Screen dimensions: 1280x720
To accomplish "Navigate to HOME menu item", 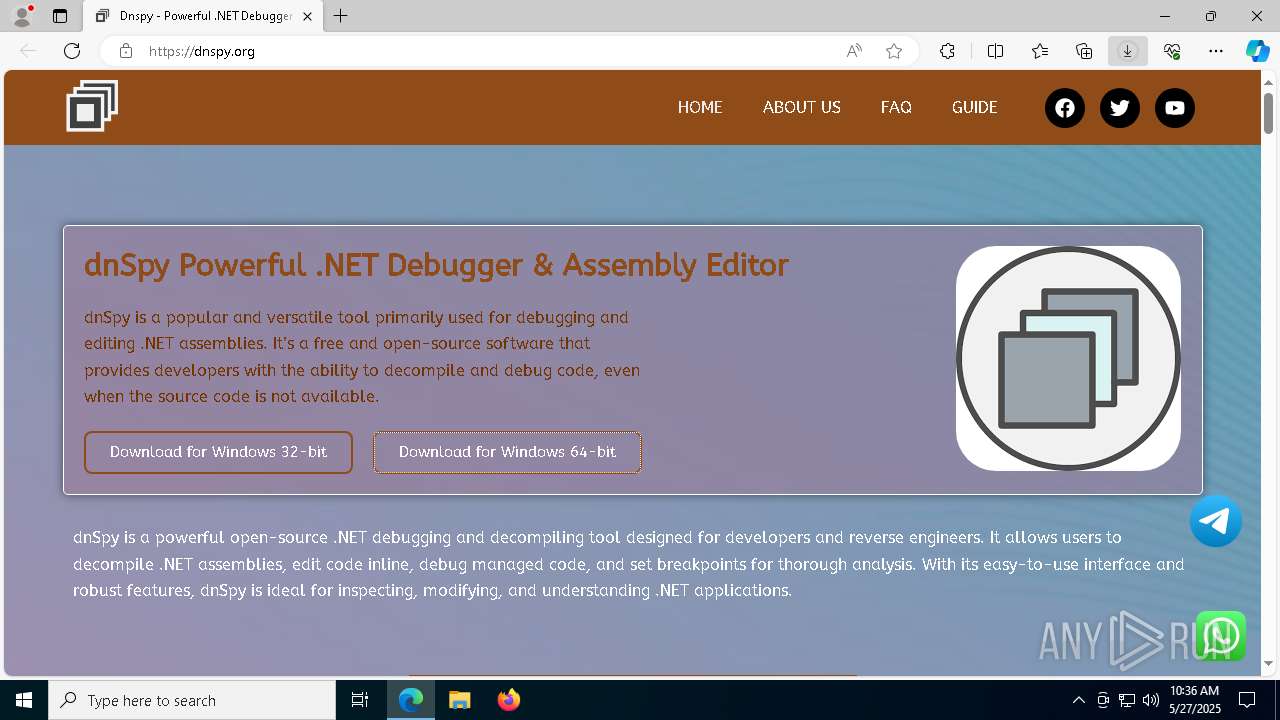I will pos(700,107).
